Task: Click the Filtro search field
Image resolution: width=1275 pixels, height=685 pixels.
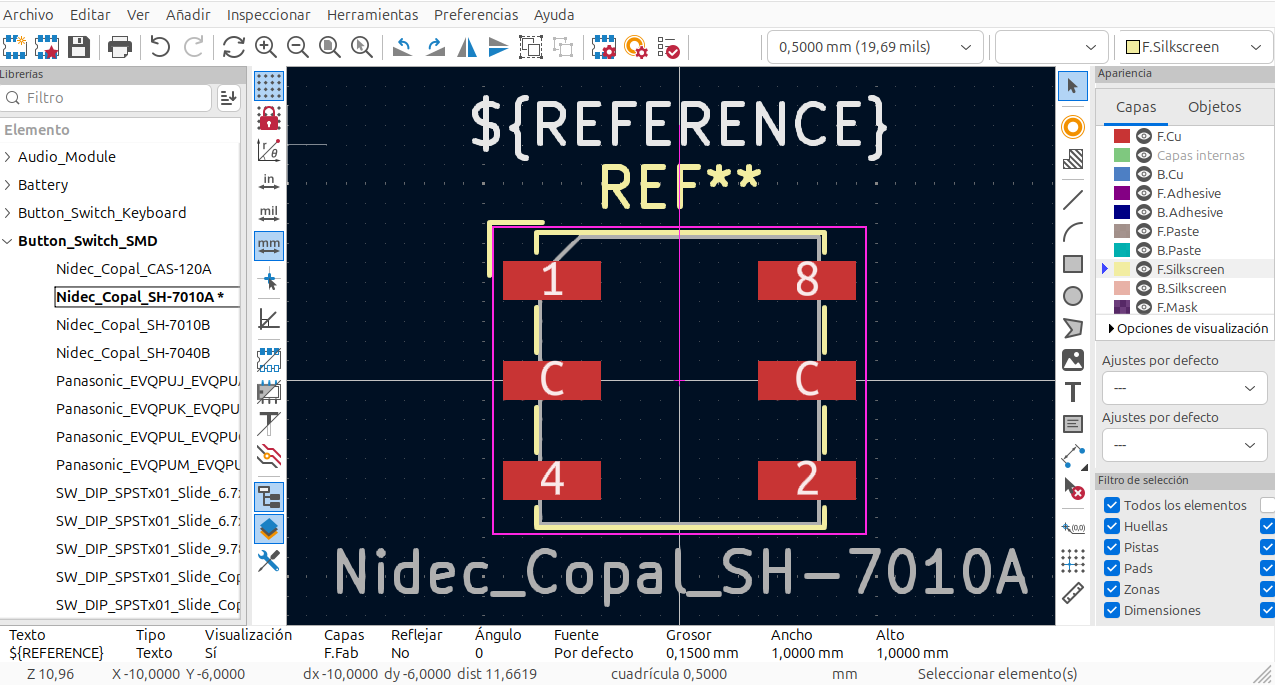Action: [x=108, y=98]
